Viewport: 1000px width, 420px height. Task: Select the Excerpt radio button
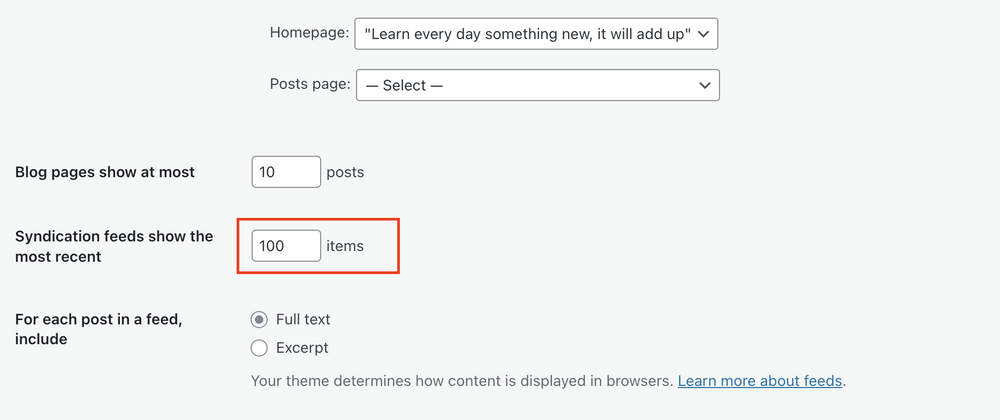pos(260,348)
